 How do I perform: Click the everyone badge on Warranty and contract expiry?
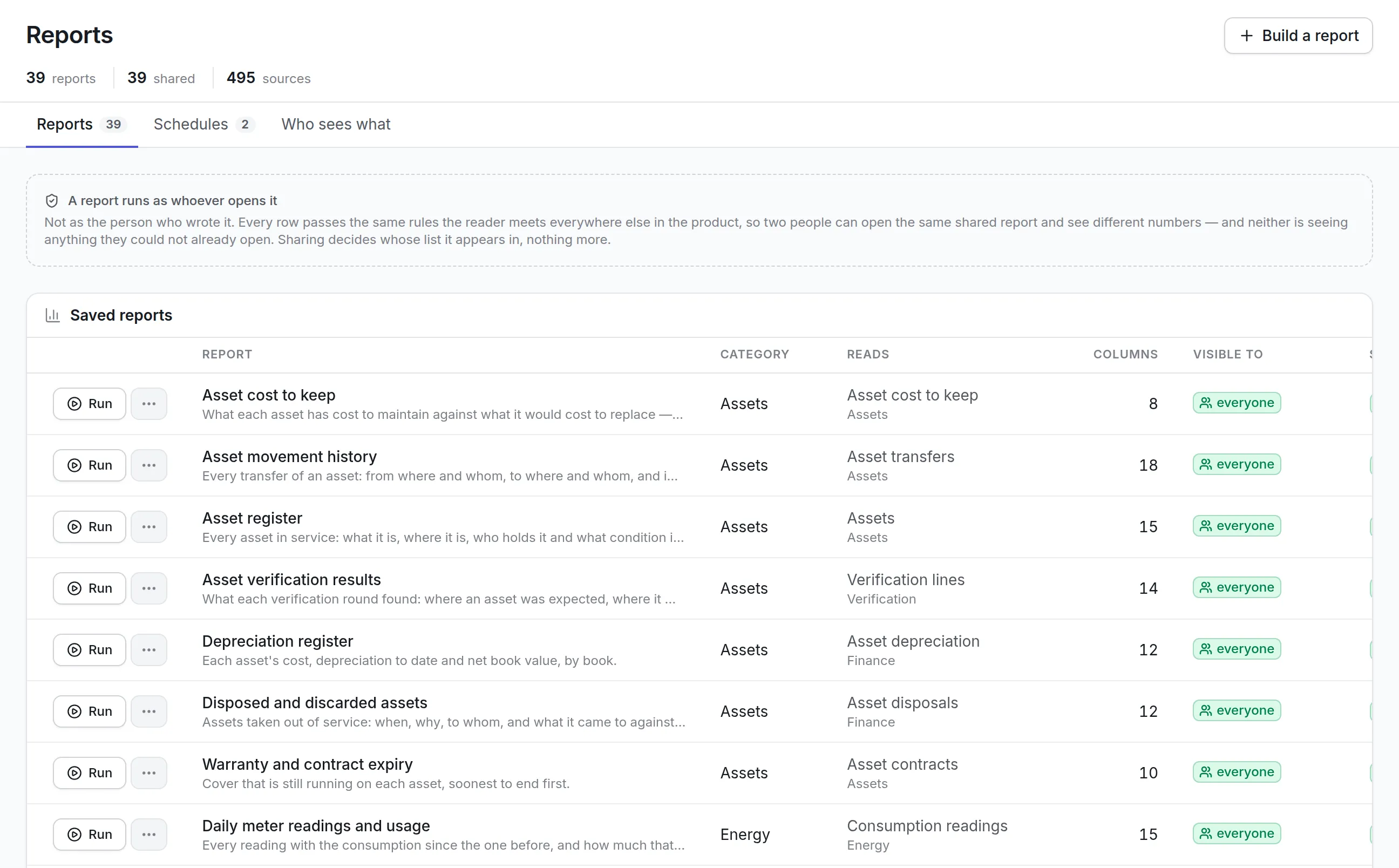point(1237,771)
